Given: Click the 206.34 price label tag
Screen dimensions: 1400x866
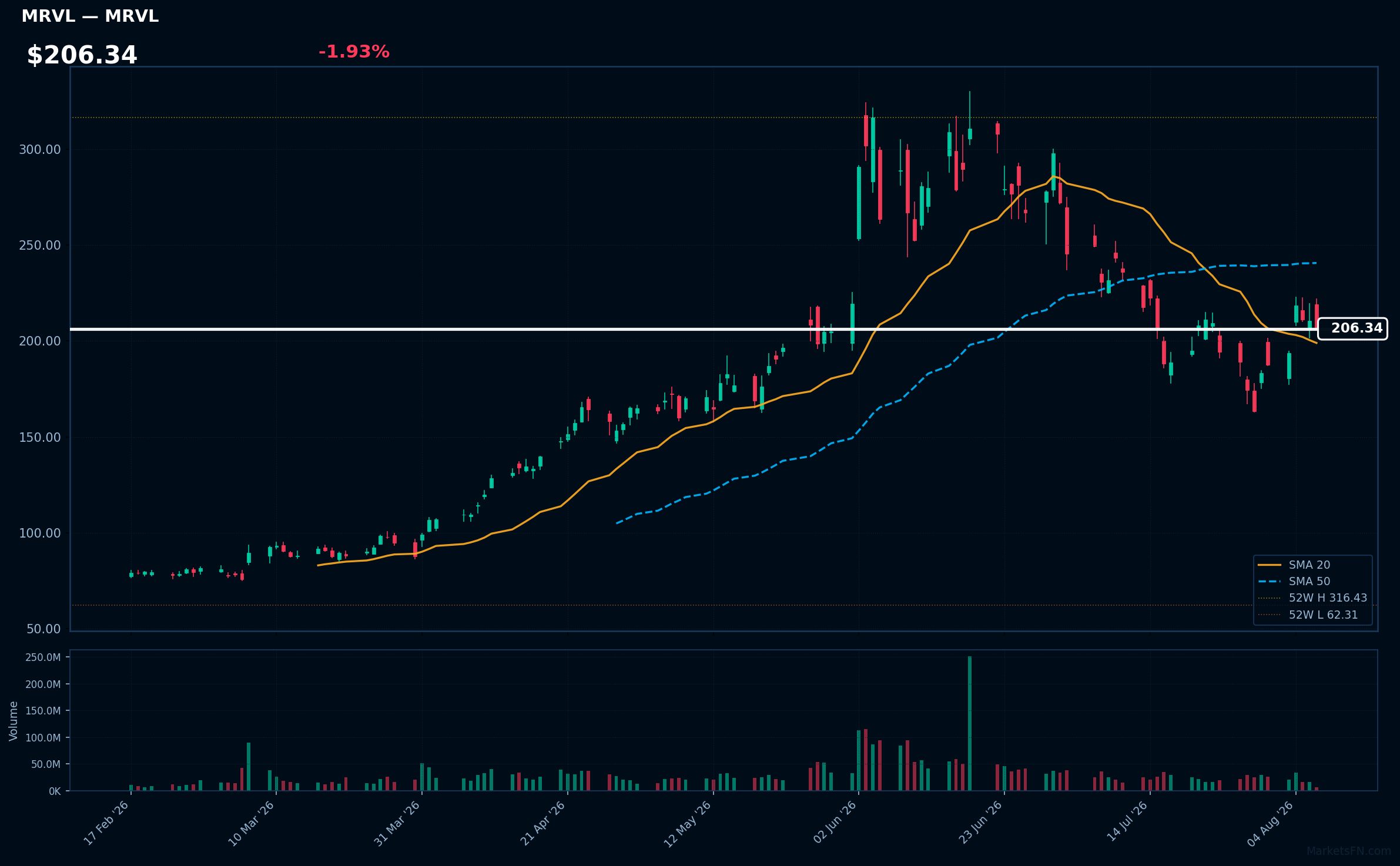Looking at the screenshot, I should click(1352, 328).
